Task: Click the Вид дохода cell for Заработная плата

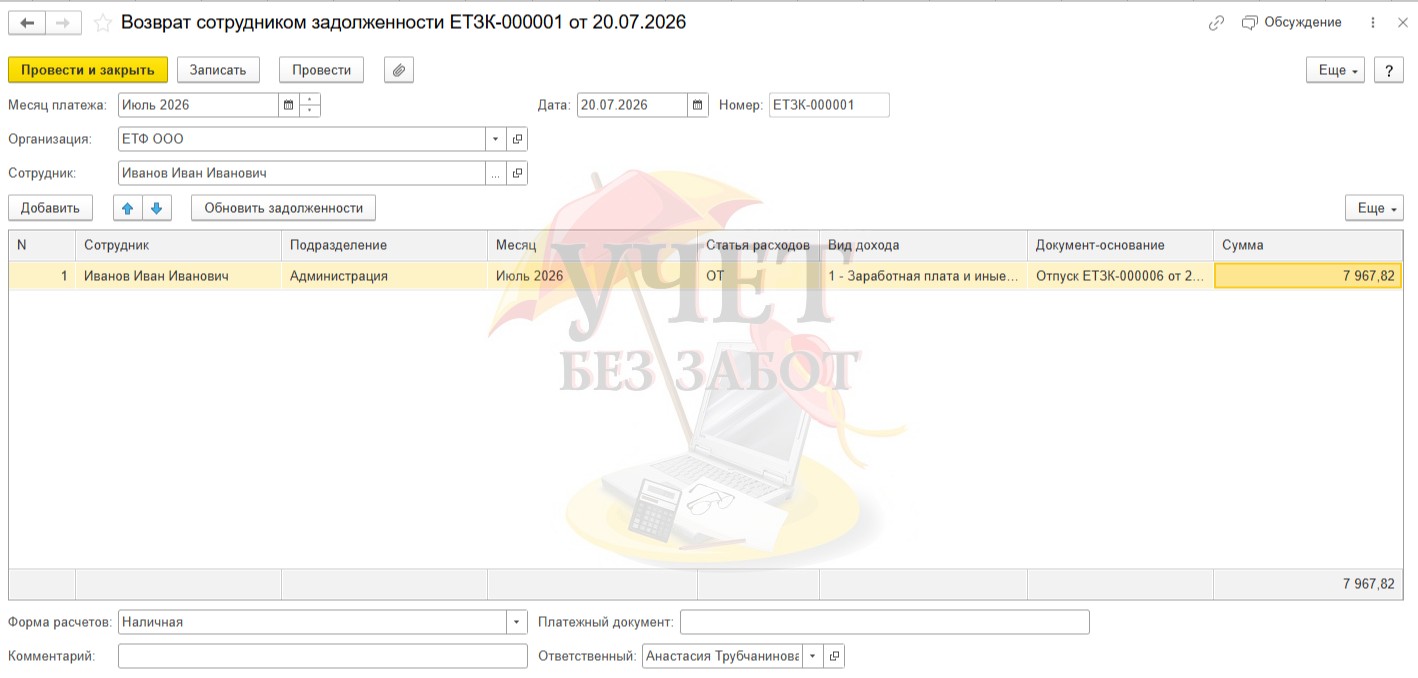Action: pyautogui.click(x=923, y=276)
